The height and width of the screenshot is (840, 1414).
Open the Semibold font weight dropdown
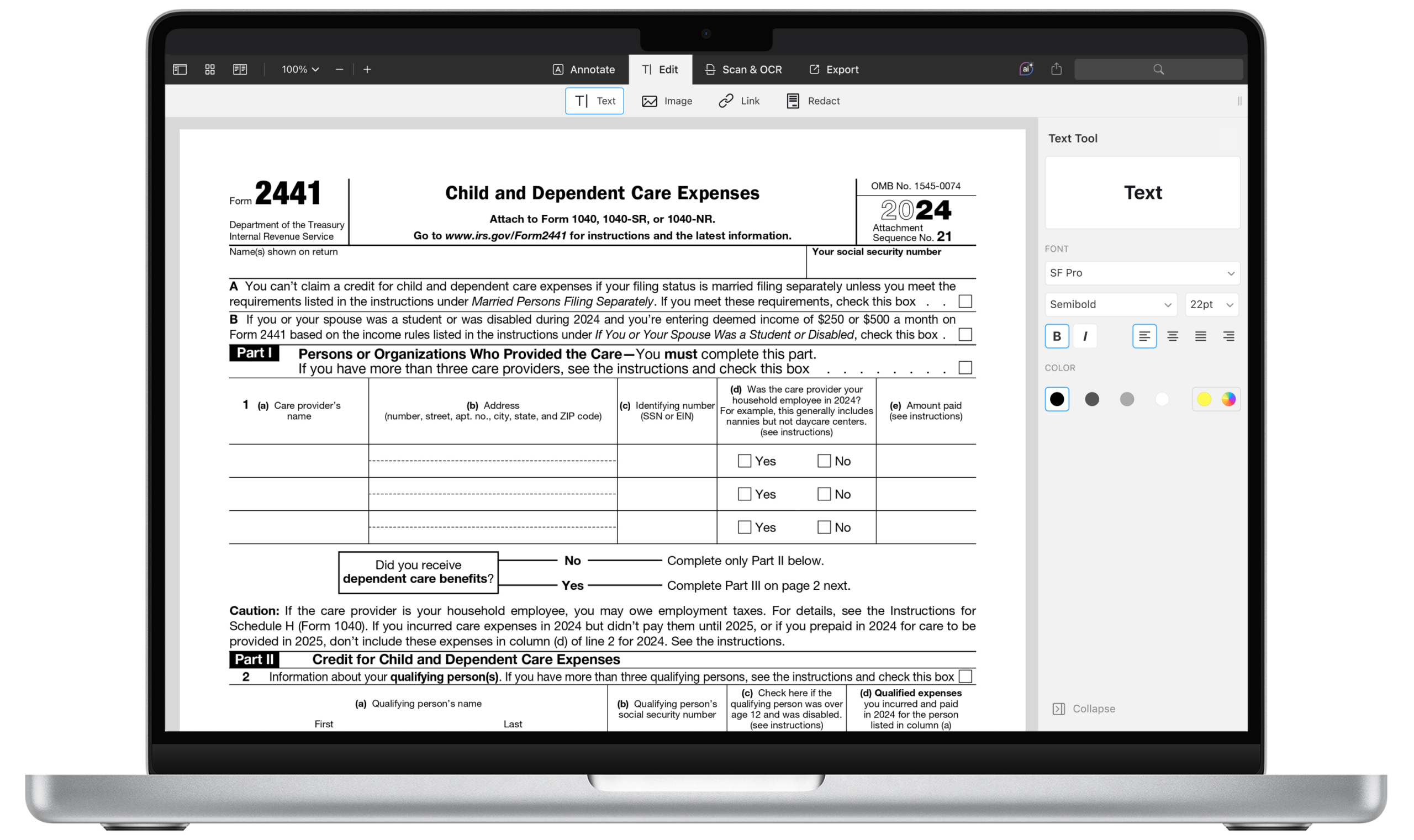1111,304
